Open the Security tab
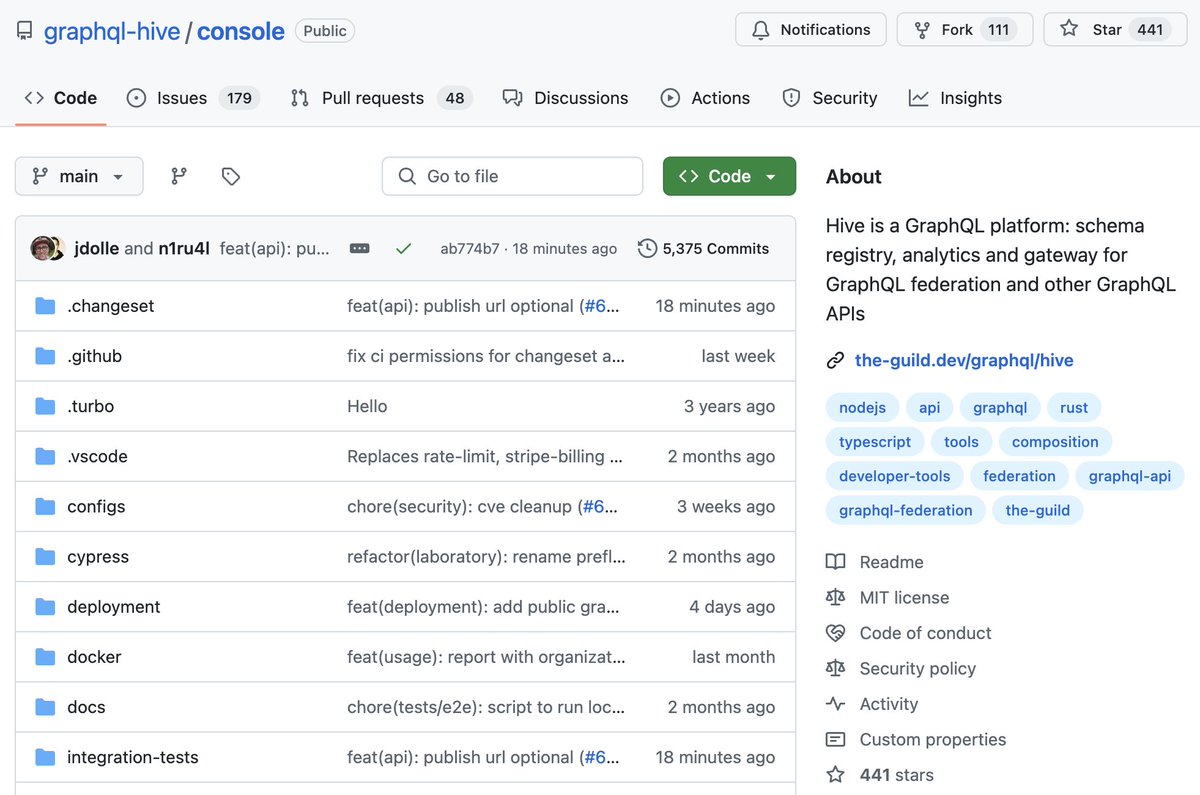Screen dimensions: 1200x795 coord(830,98)
